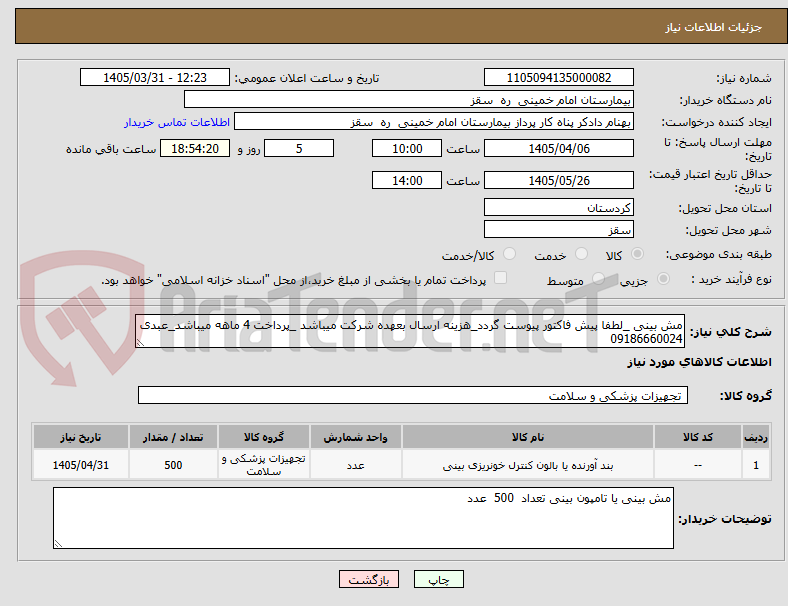Toggle the اسناد خزانه اسلامی payment checkbox

501,278
